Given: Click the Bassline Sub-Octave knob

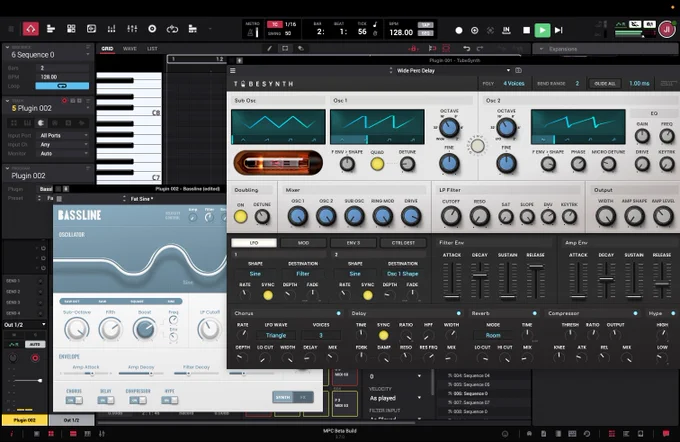Looking at the screenshot, I should (77, 330).
